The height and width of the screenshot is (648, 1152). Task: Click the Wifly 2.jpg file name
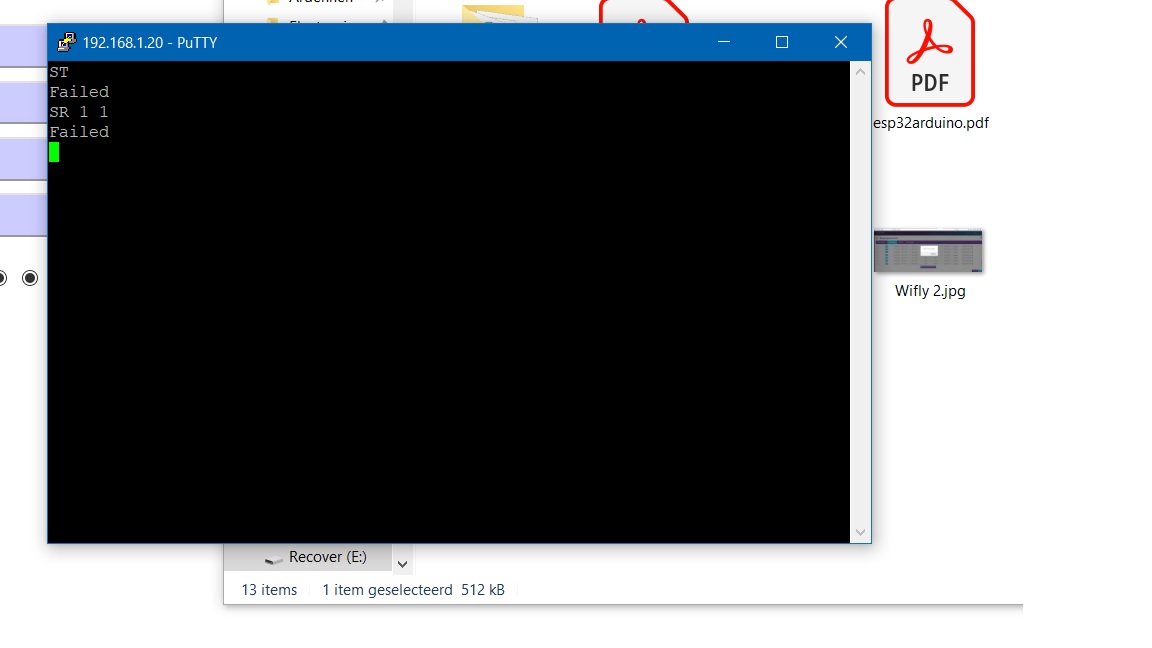930,291
